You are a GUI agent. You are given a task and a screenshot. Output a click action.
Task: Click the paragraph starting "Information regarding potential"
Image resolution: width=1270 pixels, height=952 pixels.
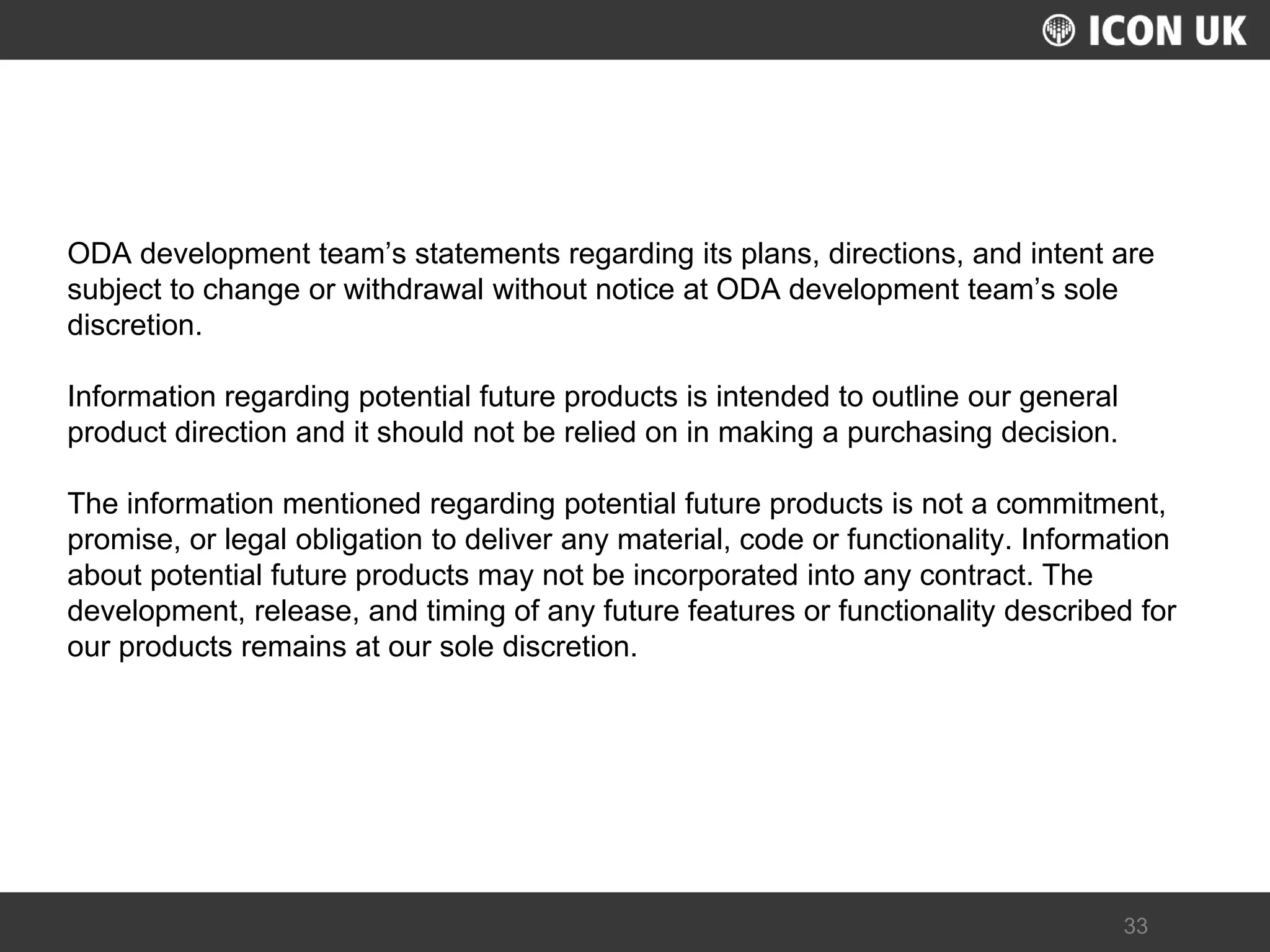tap(592, 414)
